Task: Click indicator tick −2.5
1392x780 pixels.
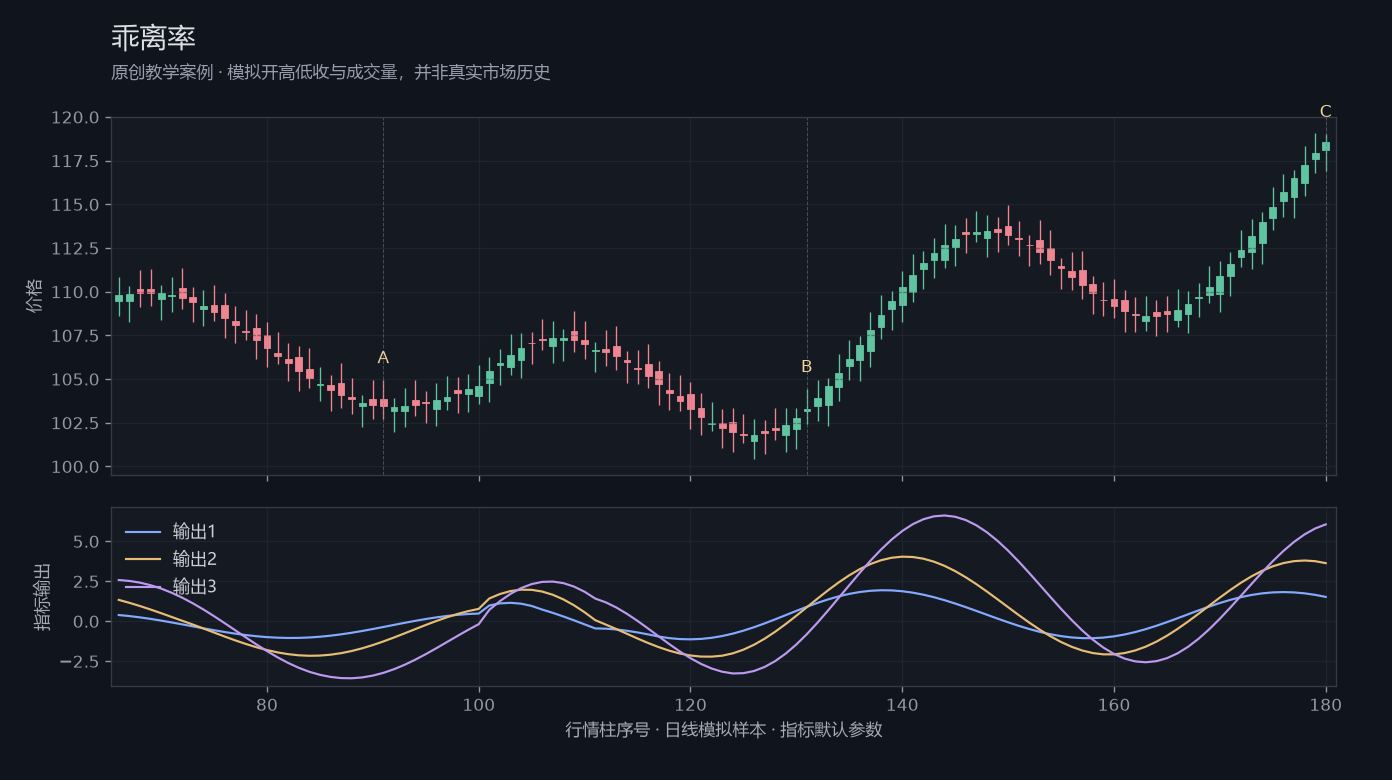Action: pyautogui.click(x=80, y=662)
